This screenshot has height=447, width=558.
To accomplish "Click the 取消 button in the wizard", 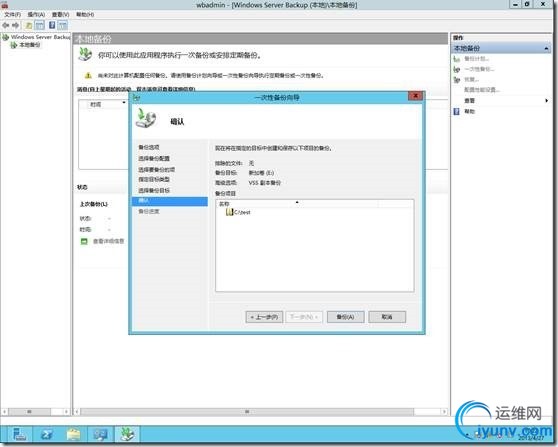I will coord(387,317).
